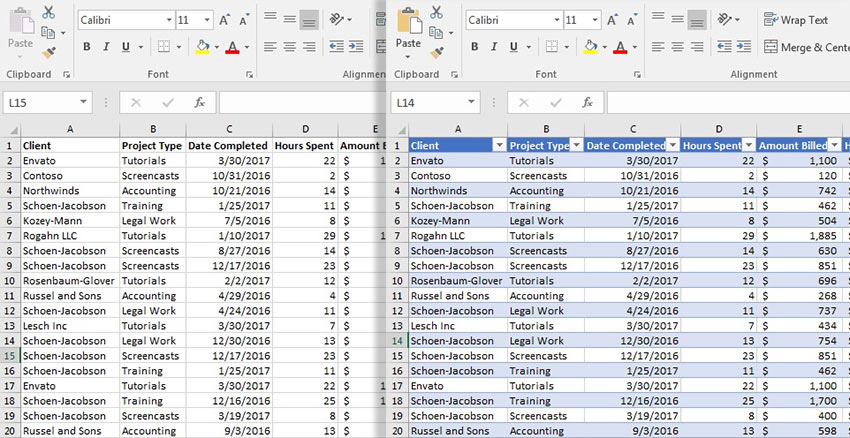Click formula bar input in right window
Viewport: 850px width, 438px height.
pyautogui.click(x=728, y=102)
